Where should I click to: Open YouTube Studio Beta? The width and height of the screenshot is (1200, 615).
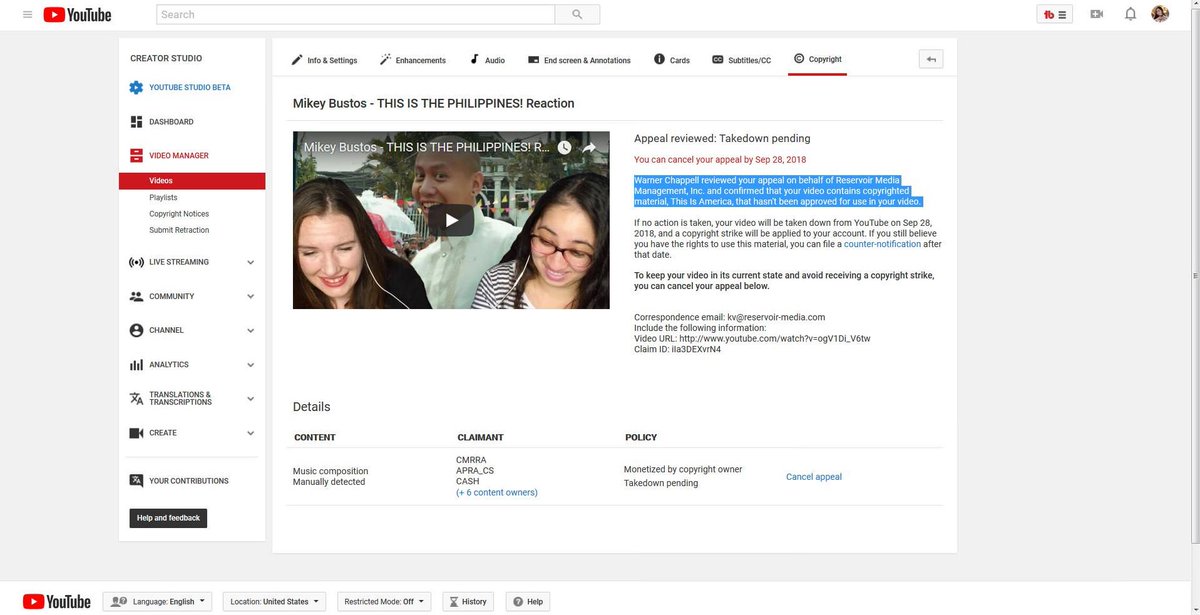[190, 88]
